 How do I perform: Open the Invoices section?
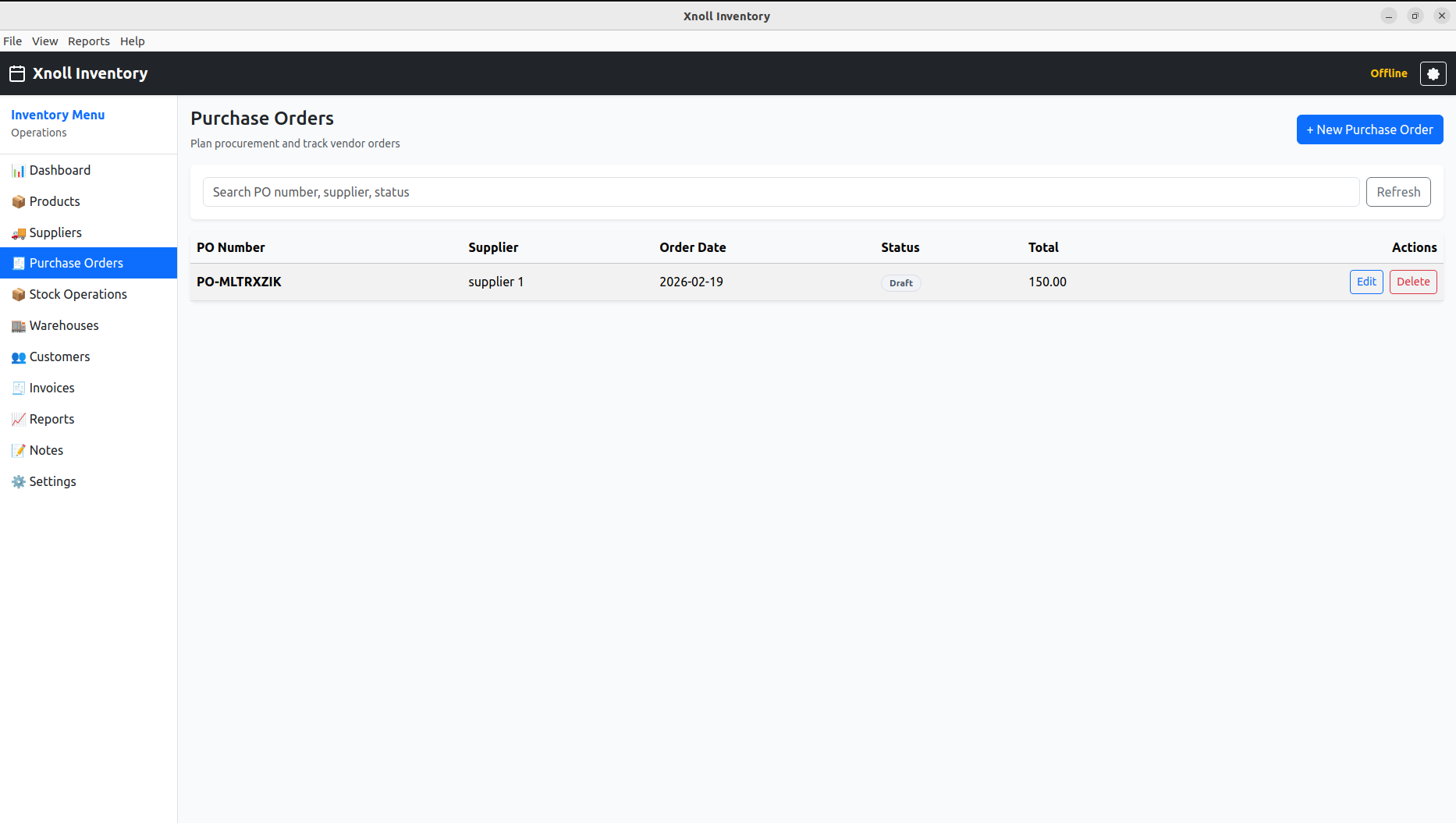click(x=51, y=388)
